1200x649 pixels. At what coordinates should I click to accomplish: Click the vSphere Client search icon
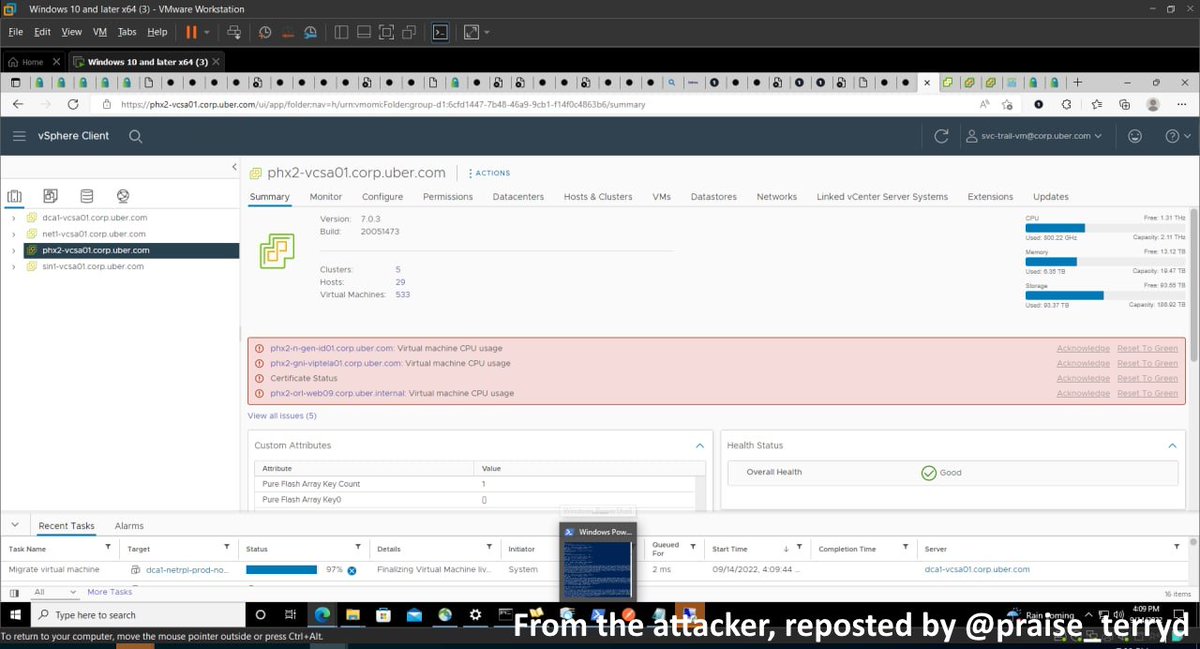point(135,136)
